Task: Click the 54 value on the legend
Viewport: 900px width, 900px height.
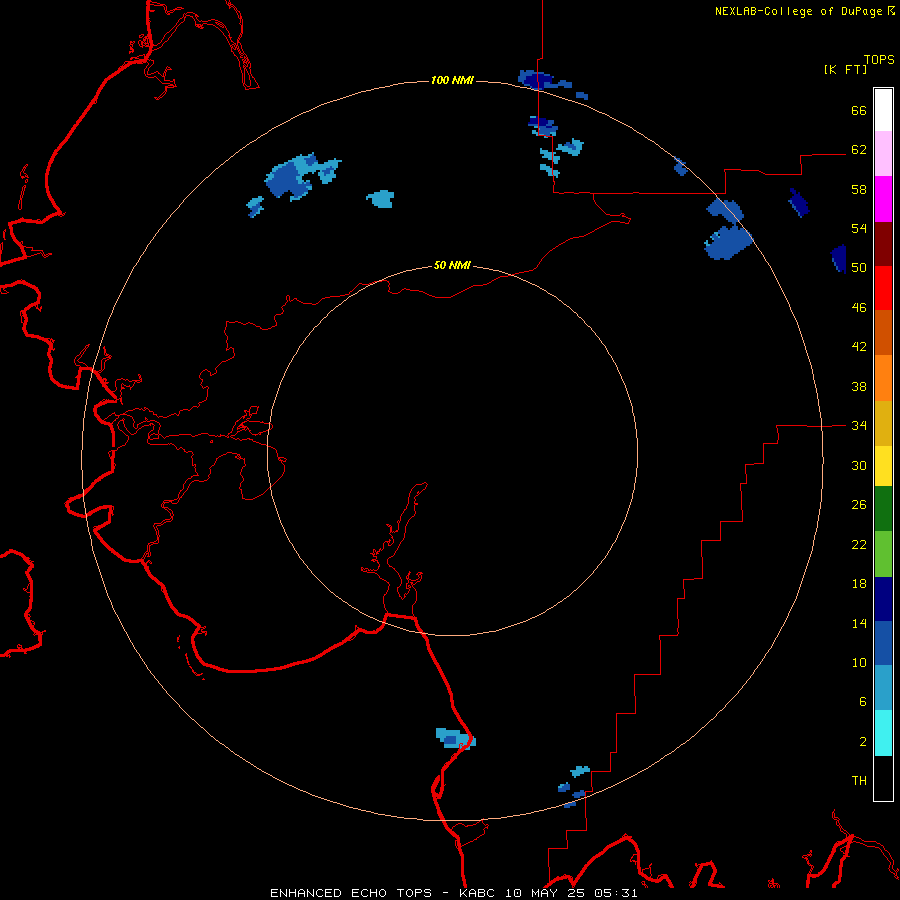Action: point(859,228)
